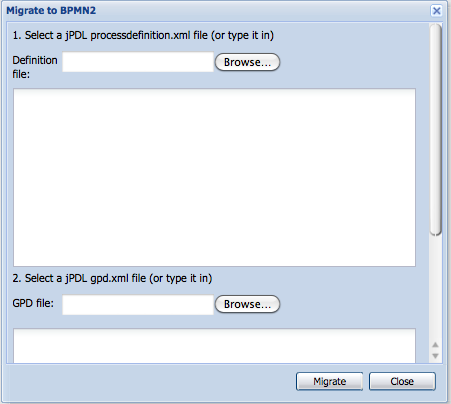
Task: Click the Browse button for Definition file
Action: point(247,62)
